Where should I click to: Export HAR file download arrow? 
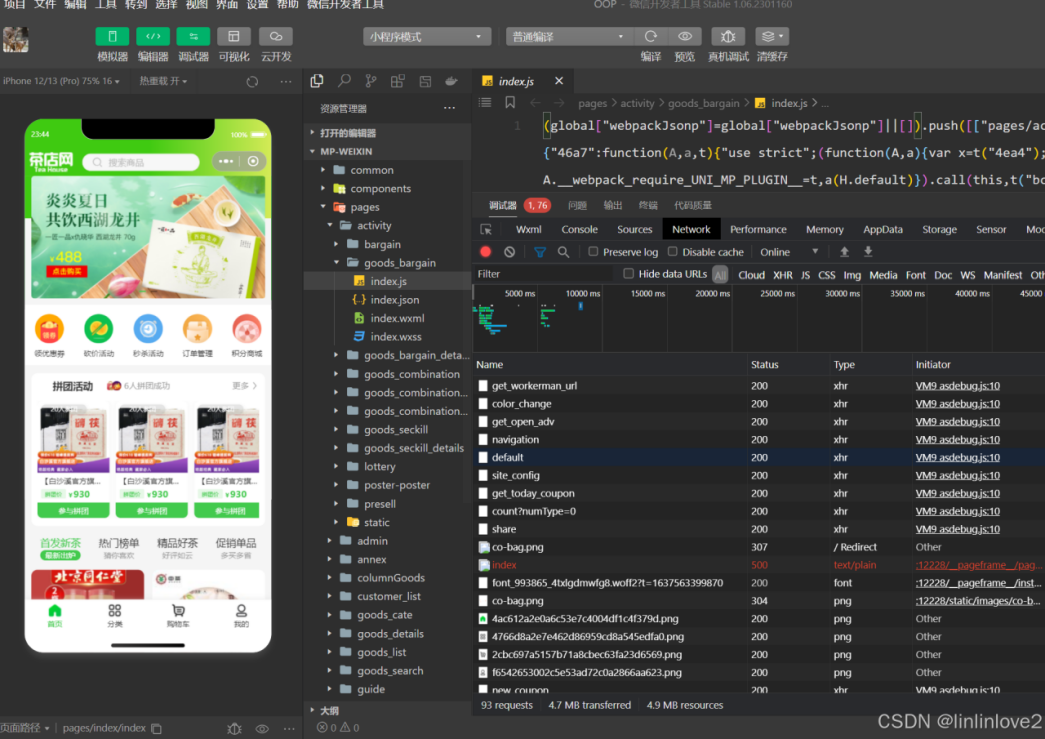pyautogui.click(x=868, y=252)
